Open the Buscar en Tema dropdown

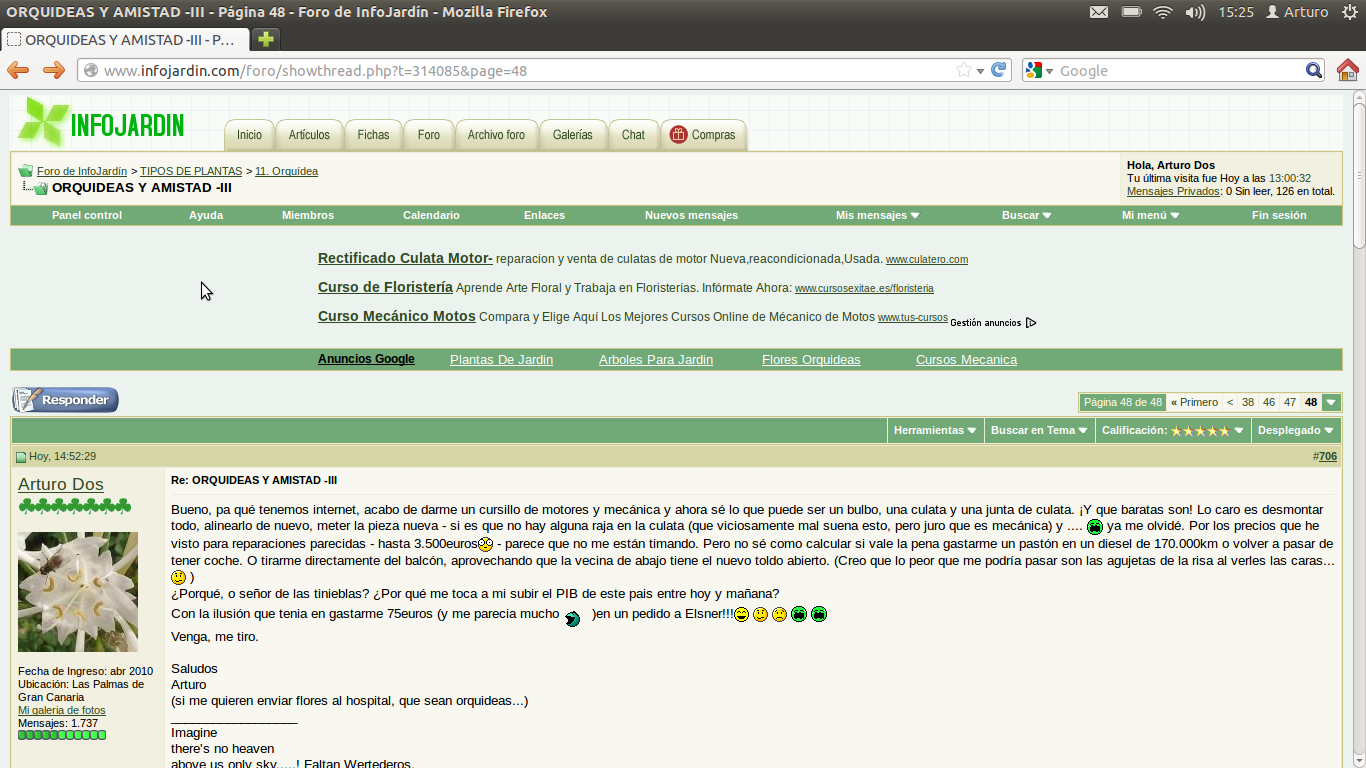pos(1039,430)
